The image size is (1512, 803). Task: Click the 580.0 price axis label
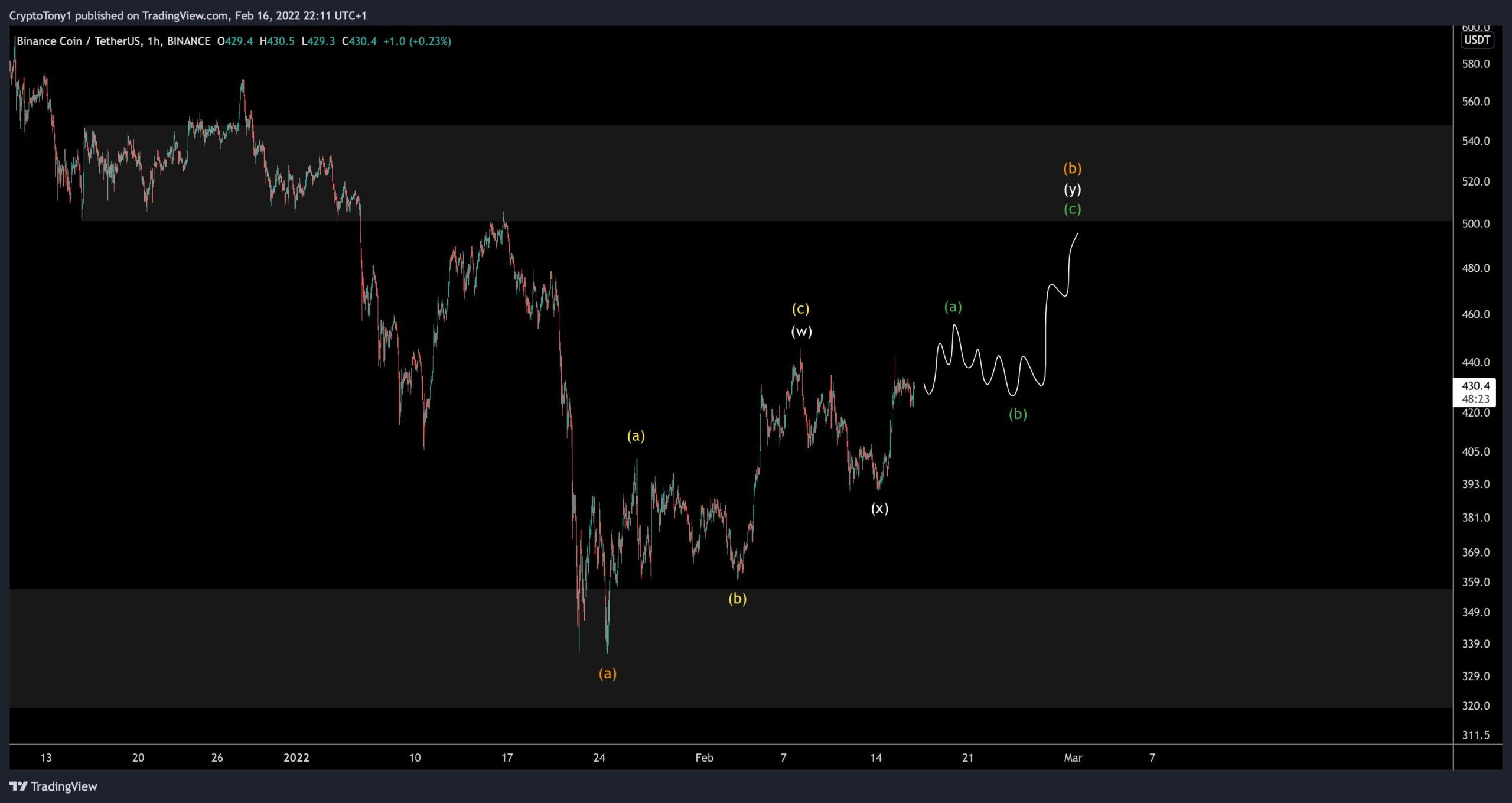[x=1475, y=64]
